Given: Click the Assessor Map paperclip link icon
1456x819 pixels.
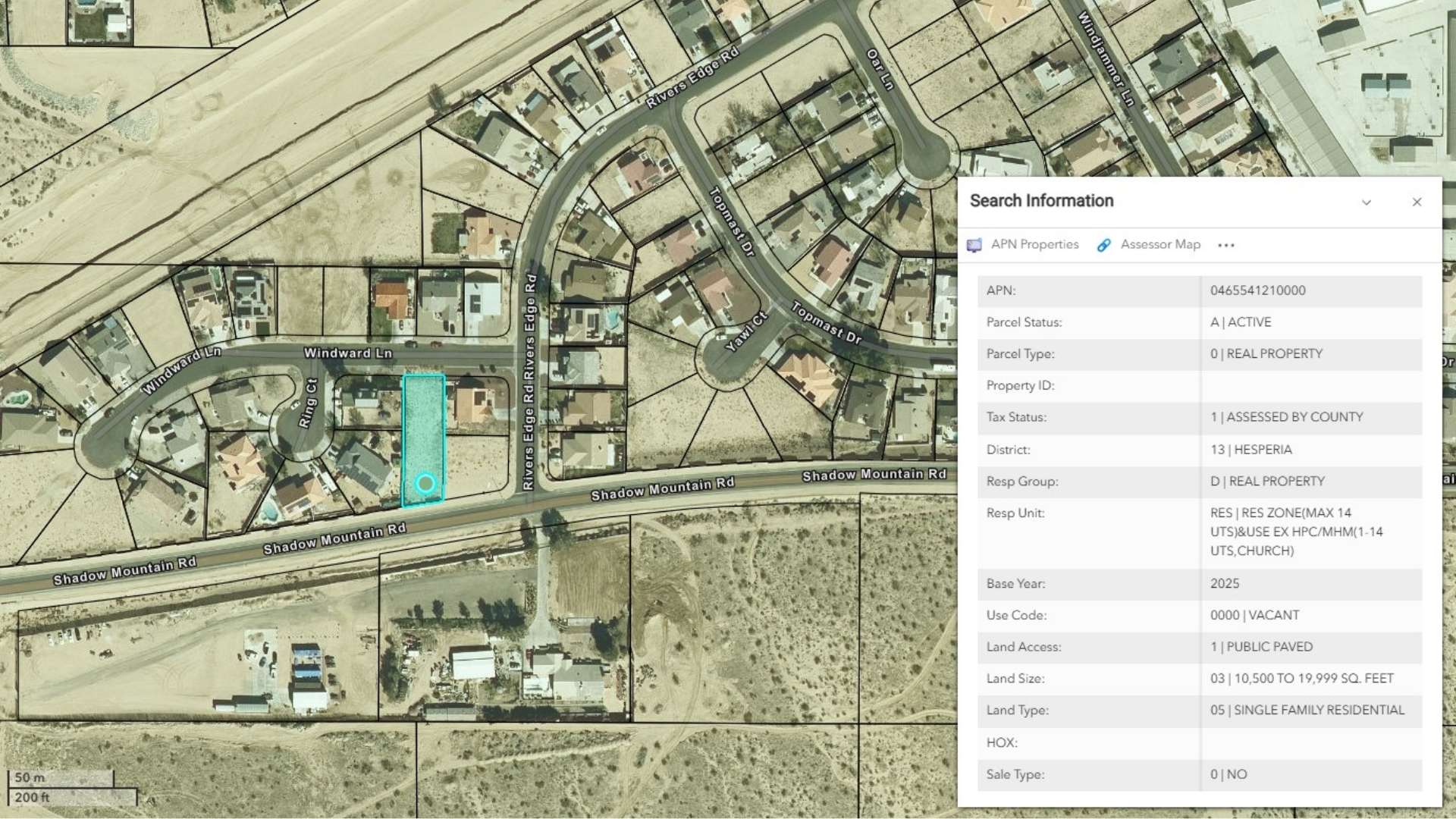Looking at the screenshot, I should pos(1105,244).
